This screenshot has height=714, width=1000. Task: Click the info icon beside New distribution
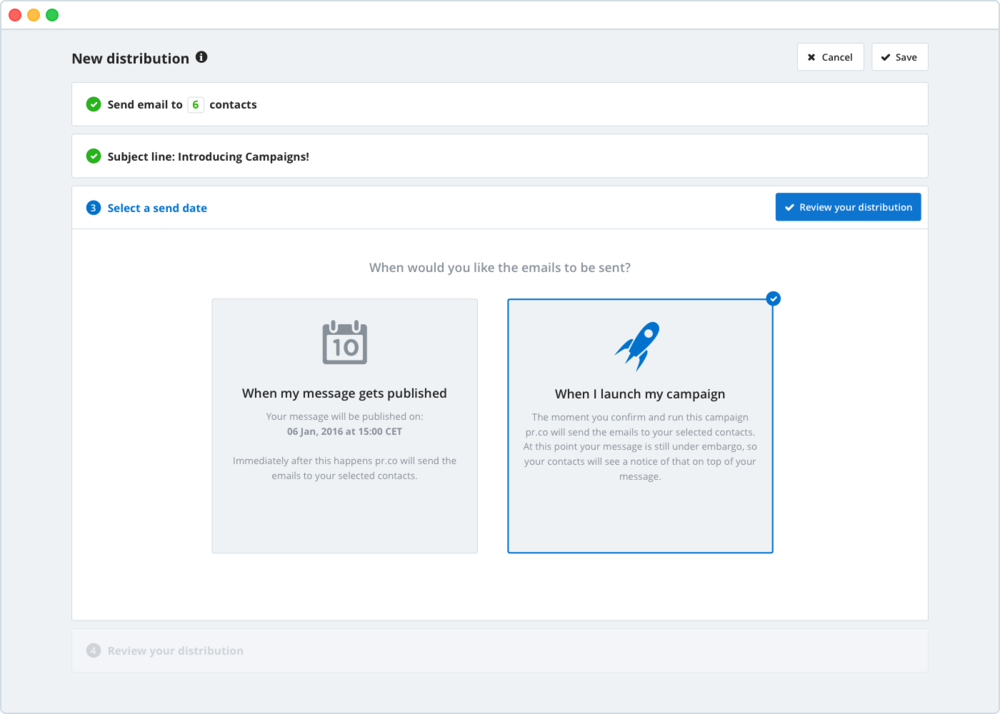201,58
